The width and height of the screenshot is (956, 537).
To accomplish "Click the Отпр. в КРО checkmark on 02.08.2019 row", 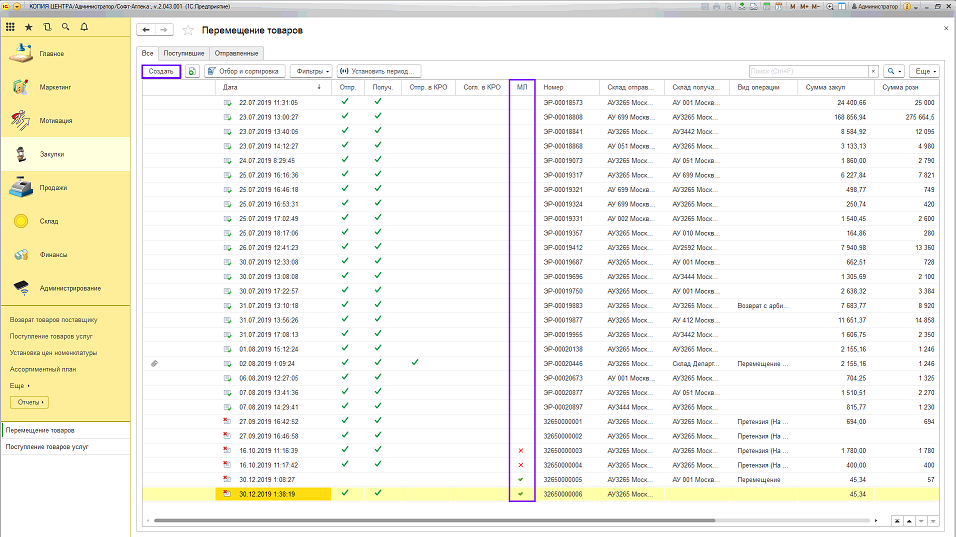I will click(415, 362).
